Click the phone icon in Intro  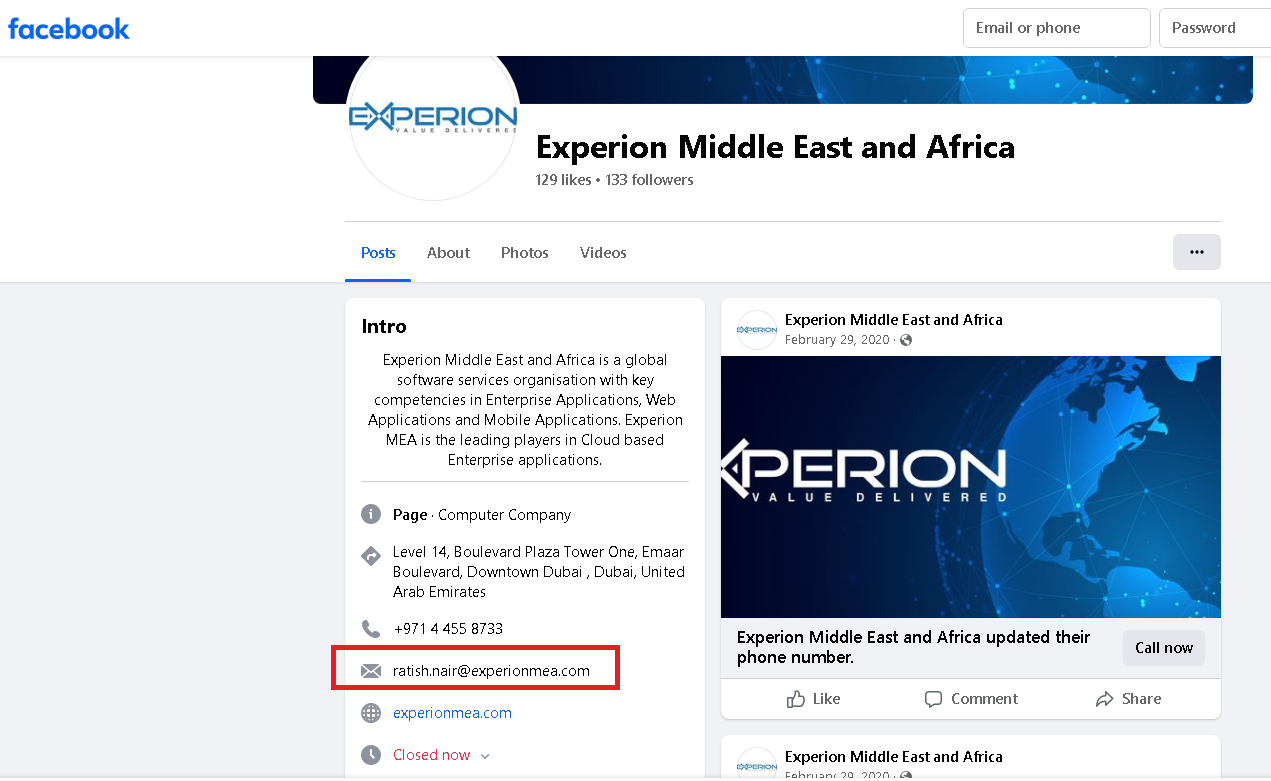[x=371, y=629]
